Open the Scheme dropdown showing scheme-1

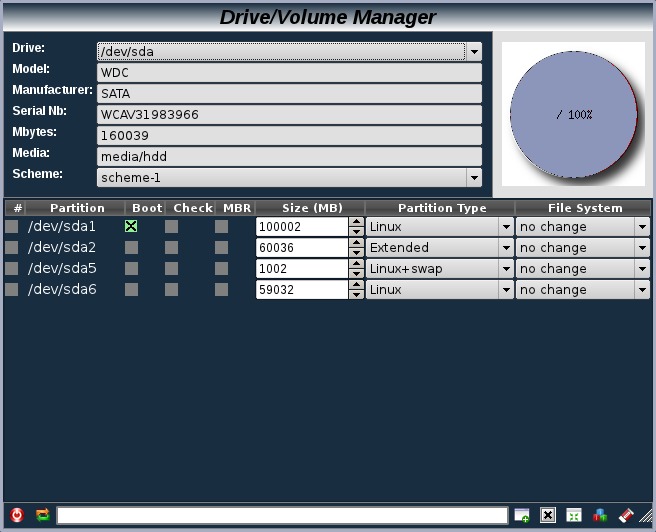pos(474,178)
